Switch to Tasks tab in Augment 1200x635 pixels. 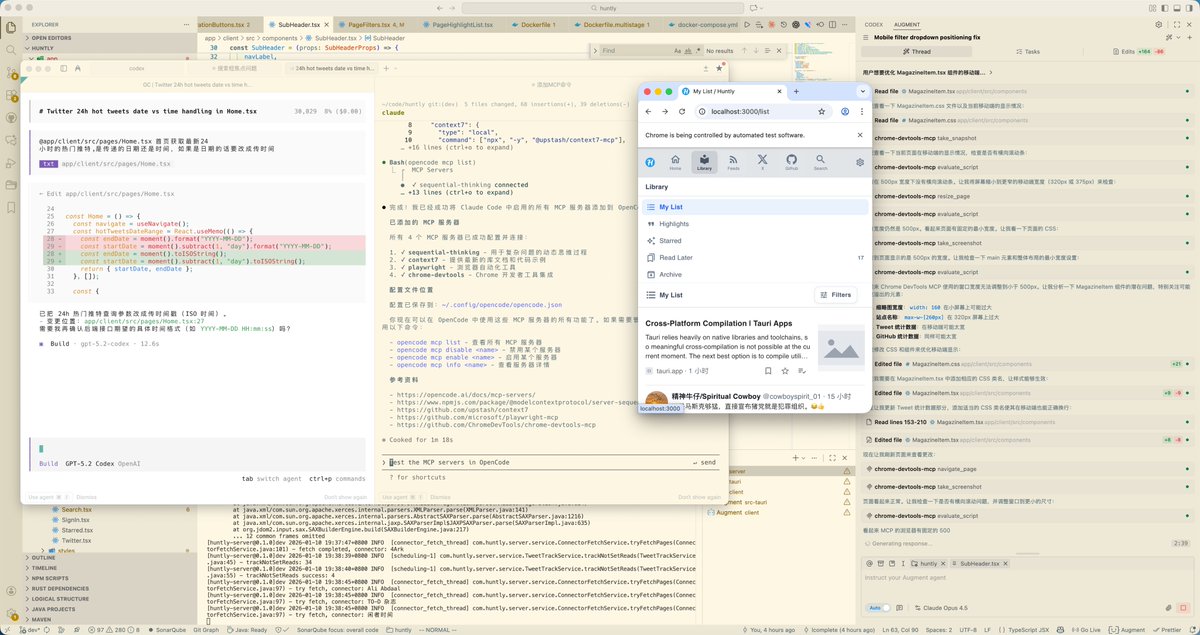coord(1027,51)
